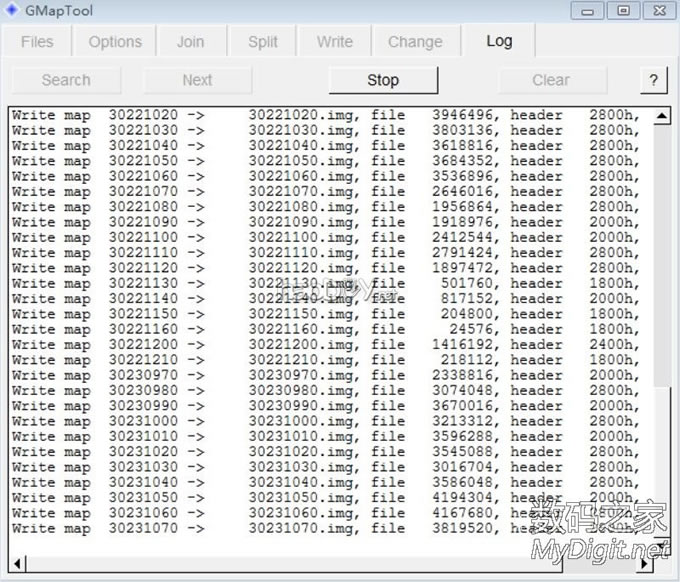This screenshot has width=680, height=582.
Task: Open help with the question mark button
Action: [653, 80]
